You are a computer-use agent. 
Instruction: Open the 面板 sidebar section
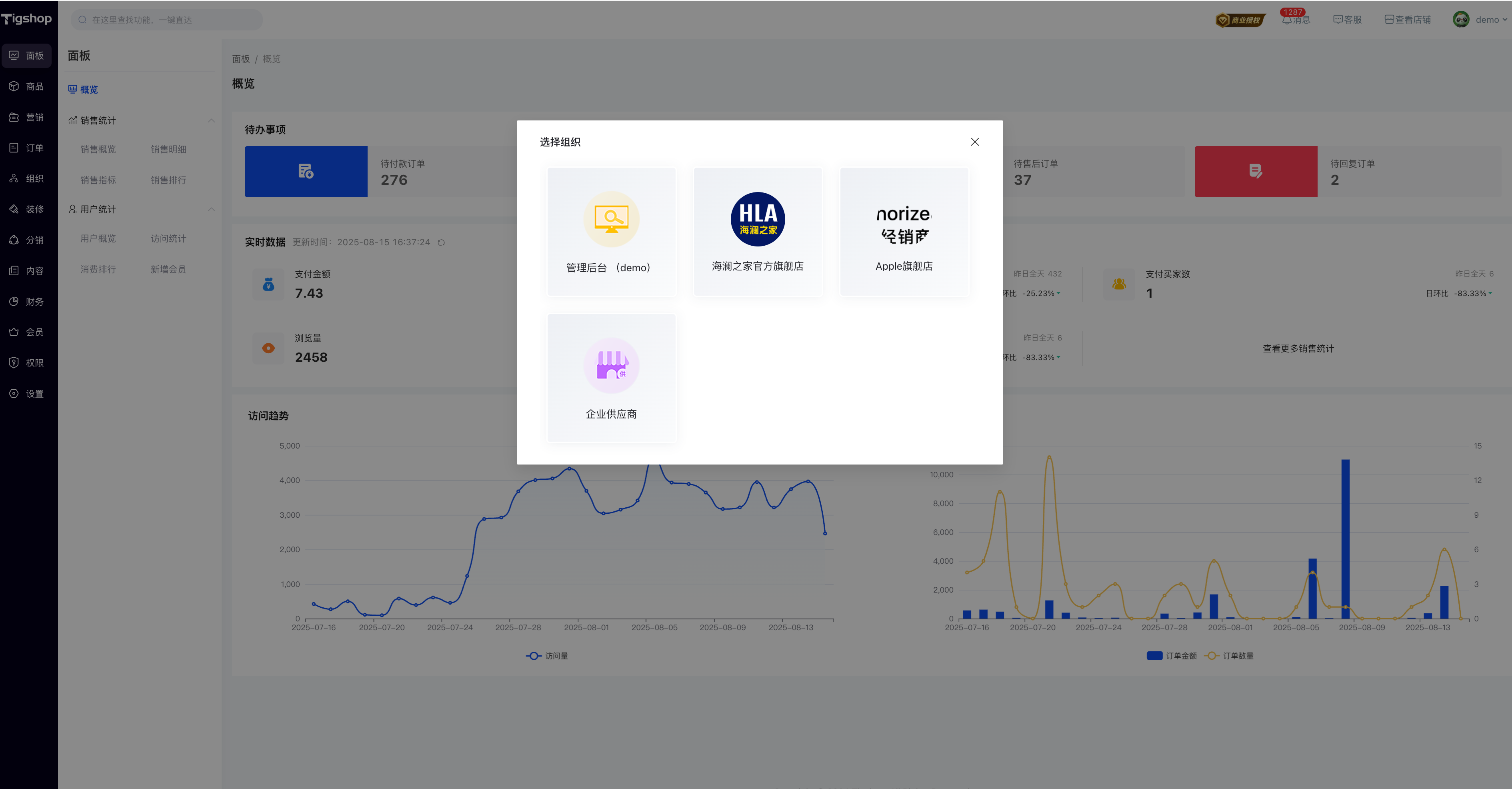click(27, 55)
